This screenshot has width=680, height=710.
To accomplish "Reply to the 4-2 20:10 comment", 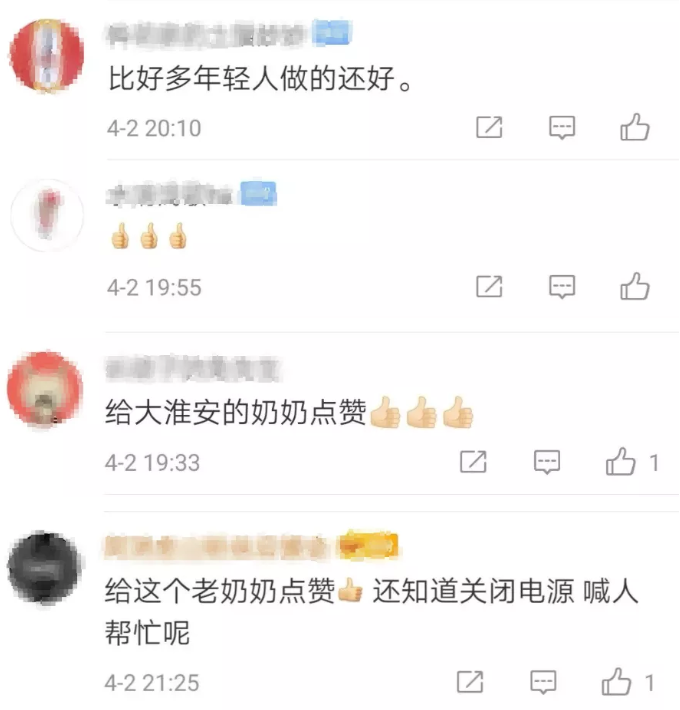I will (x=562, y=128).
